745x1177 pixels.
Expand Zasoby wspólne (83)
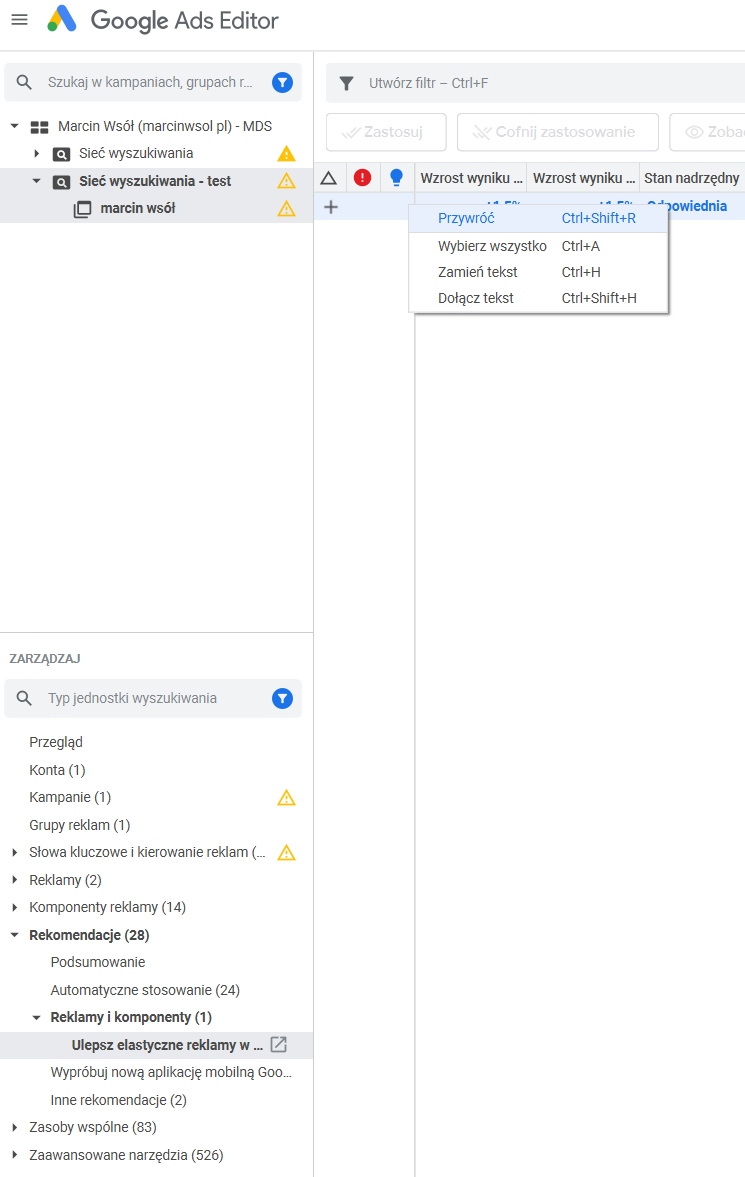pos(14,1127)
